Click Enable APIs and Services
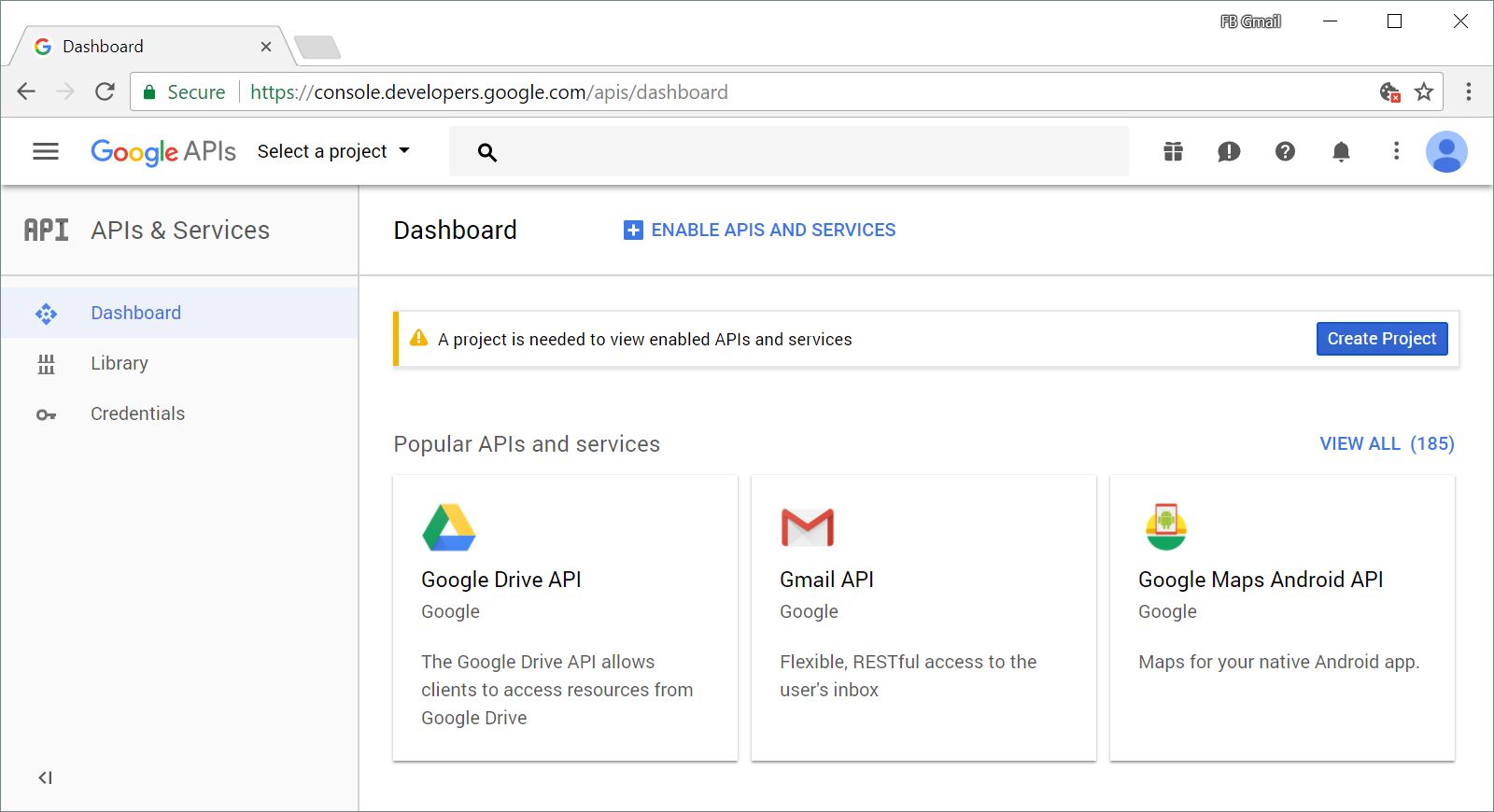Viewport: 1494px width, 812px height. 759,230
